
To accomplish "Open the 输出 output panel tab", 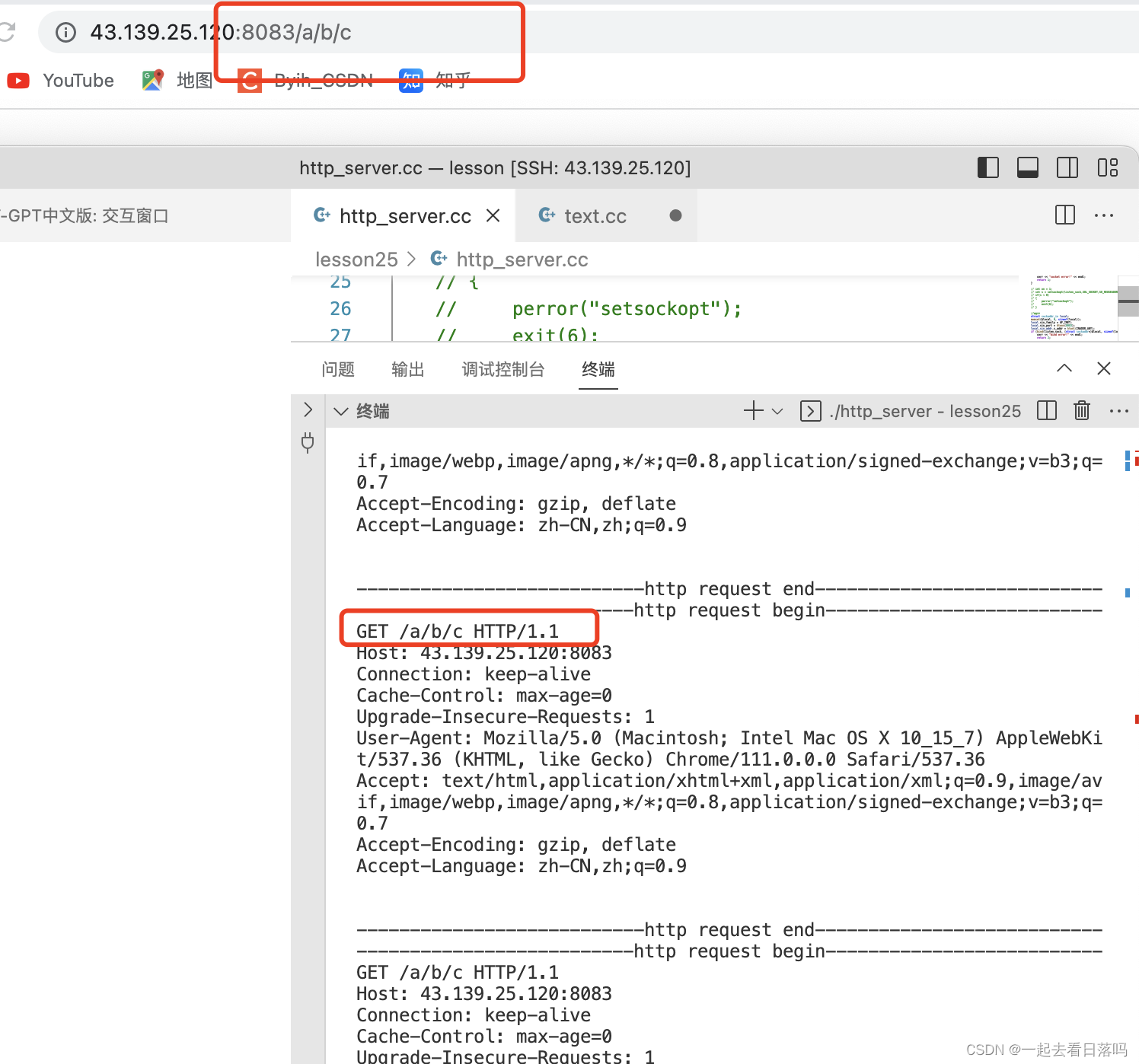I will (408, 369).
